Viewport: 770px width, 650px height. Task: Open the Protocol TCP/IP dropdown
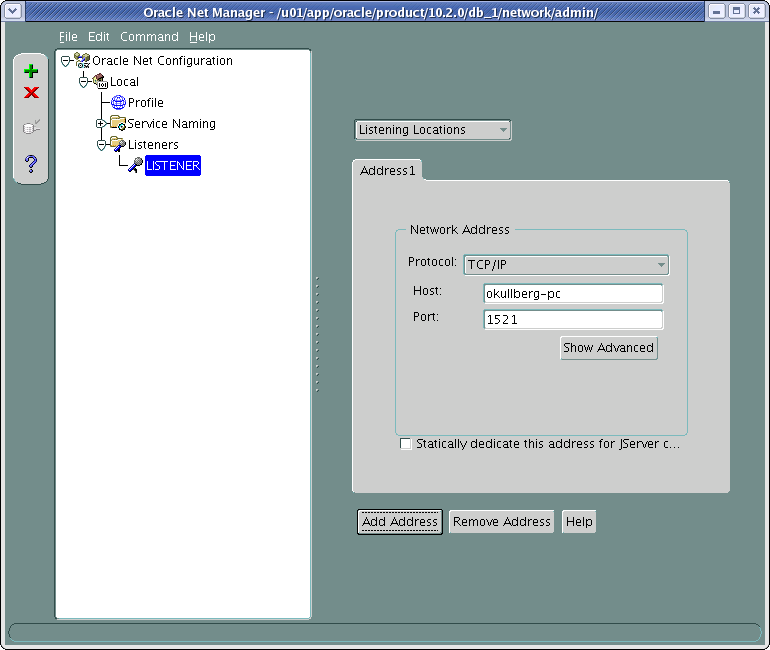[566, 265]
